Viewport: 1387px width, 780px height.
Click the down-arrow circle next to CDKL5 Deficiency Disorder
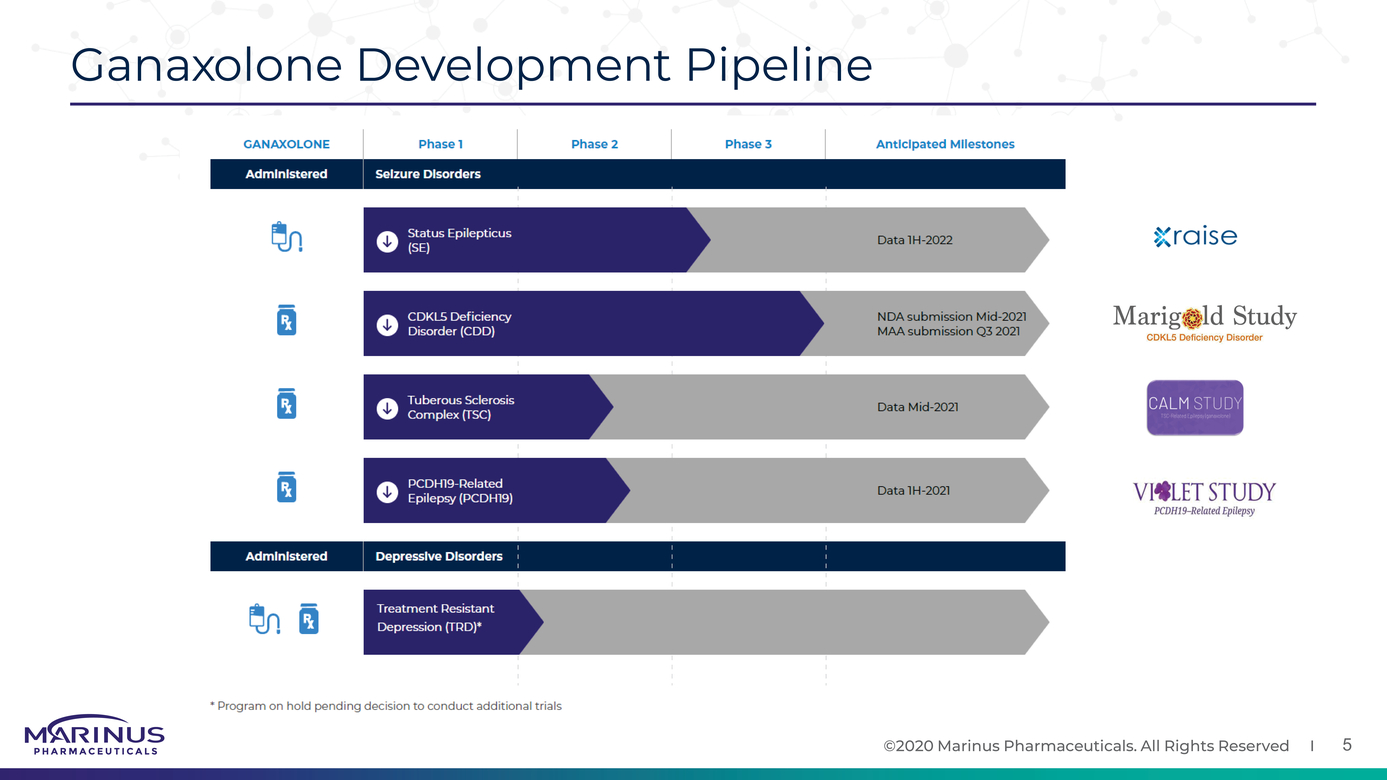[x=387, y=324]
